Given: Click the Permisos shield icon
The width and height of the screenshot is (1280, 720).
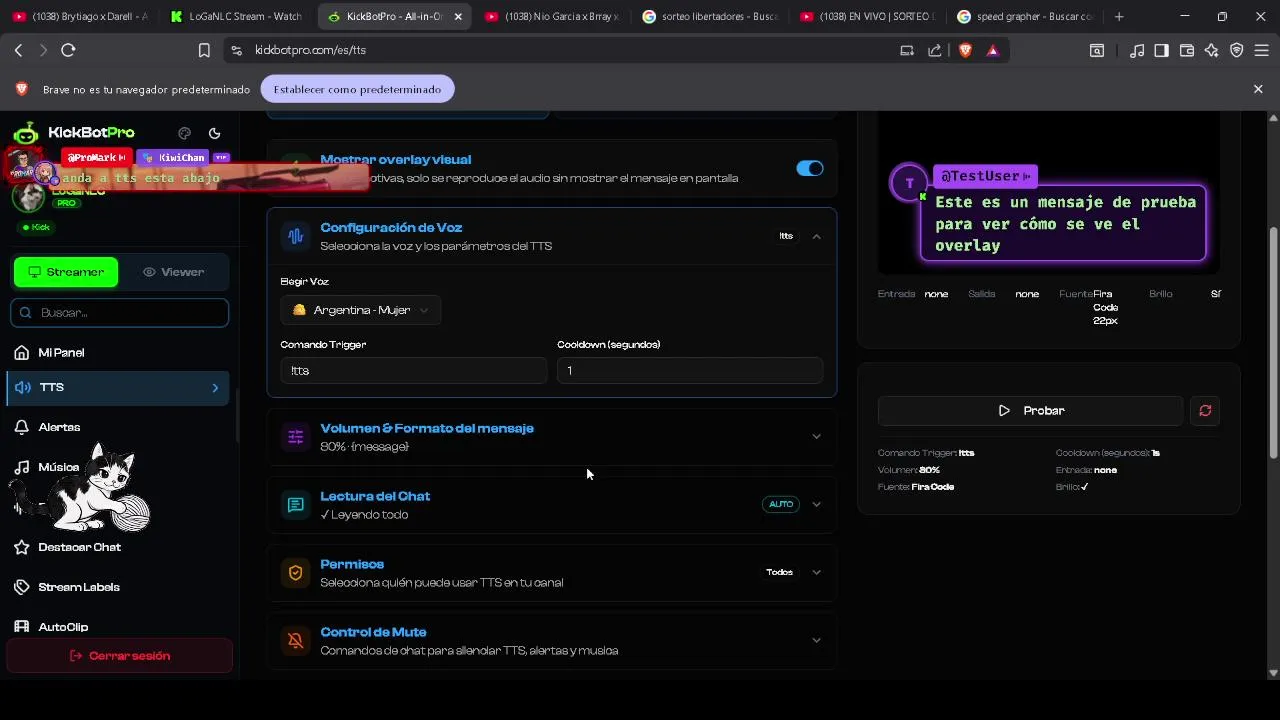Looking at the screenshot, I should [x=295, y=573].
